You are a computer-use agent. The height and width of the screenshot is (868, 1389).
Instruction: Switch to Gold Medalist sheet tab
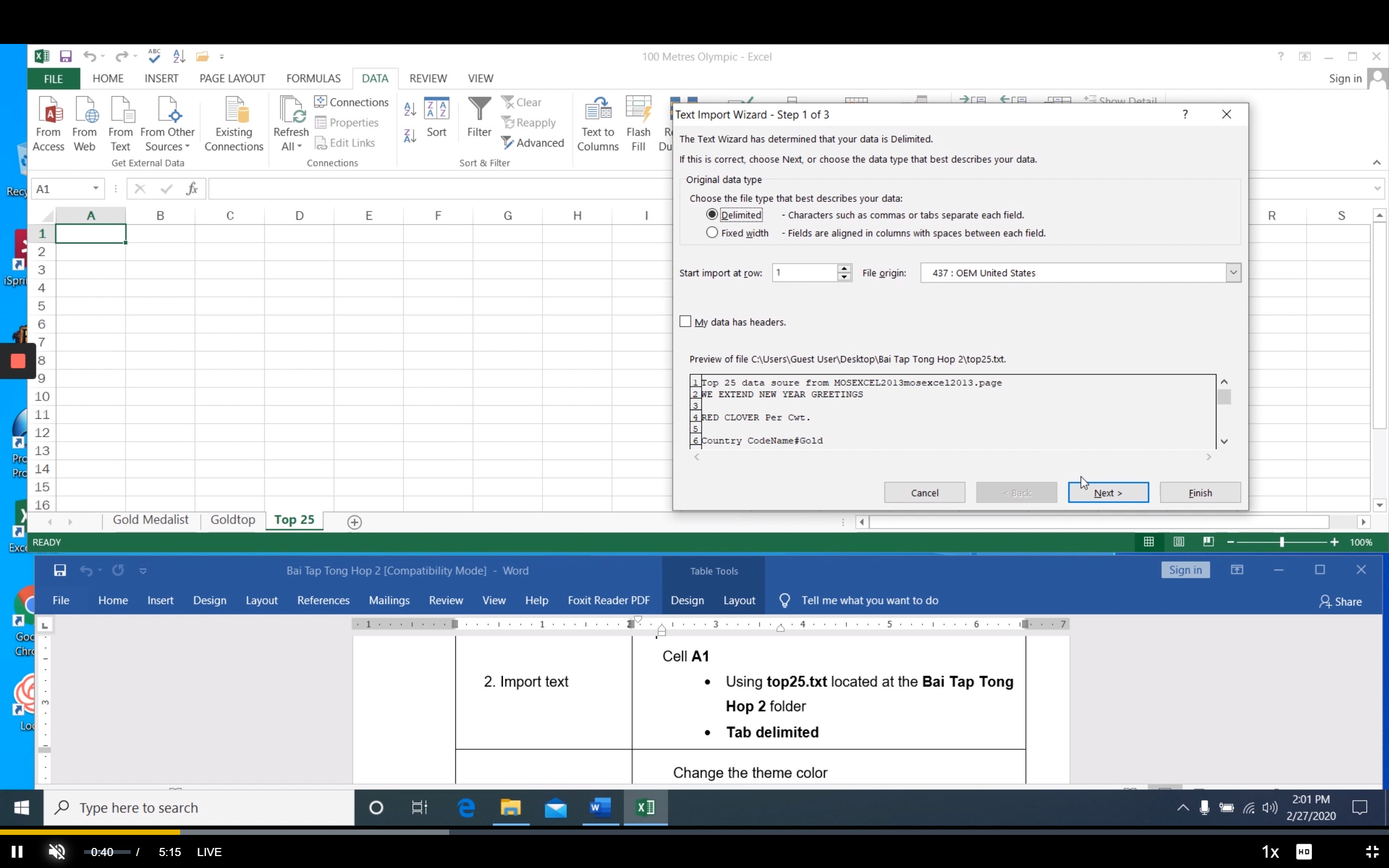150,519
